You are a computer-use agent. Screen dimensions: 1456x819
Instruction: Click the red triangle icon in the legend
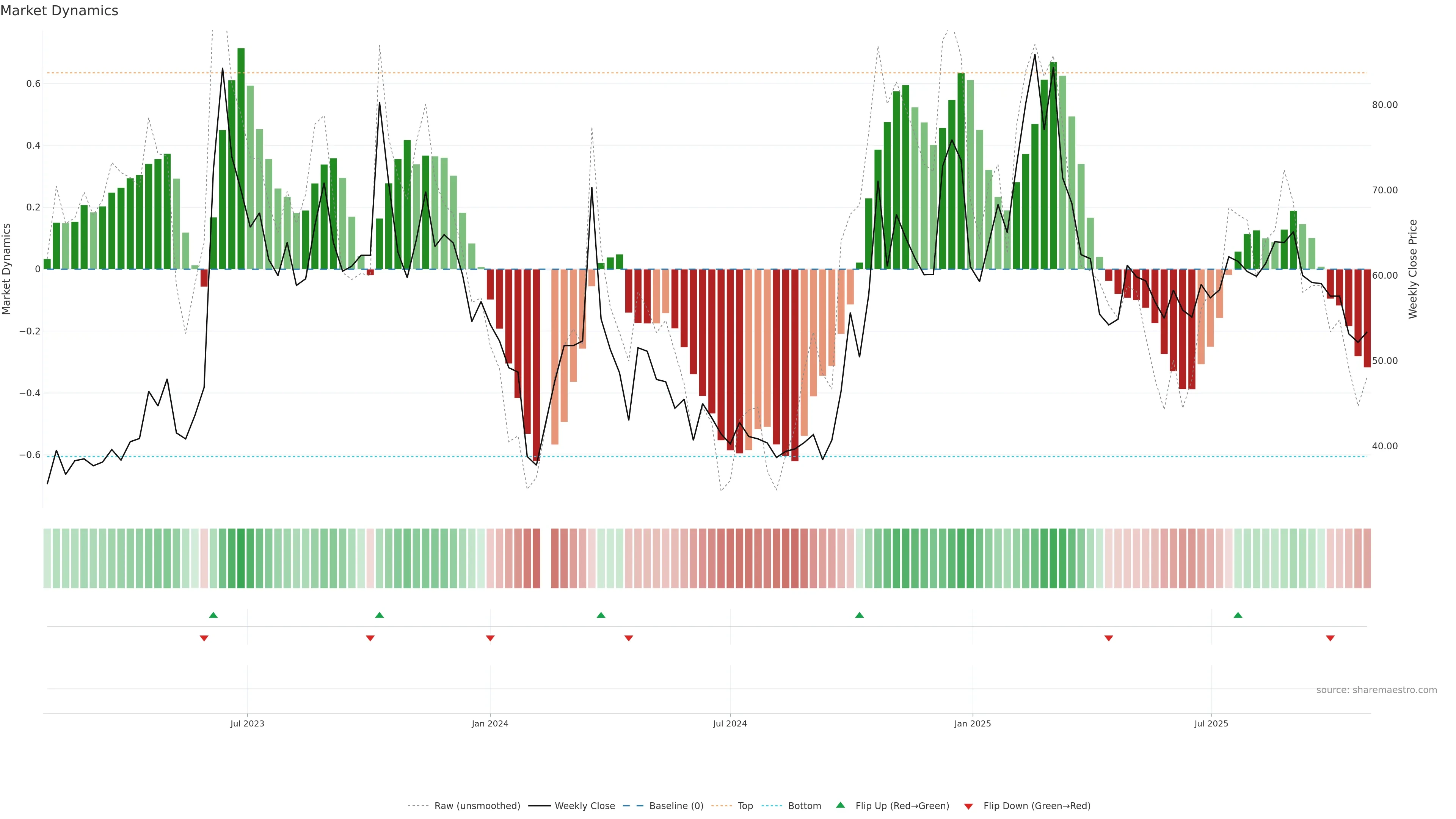968,806
